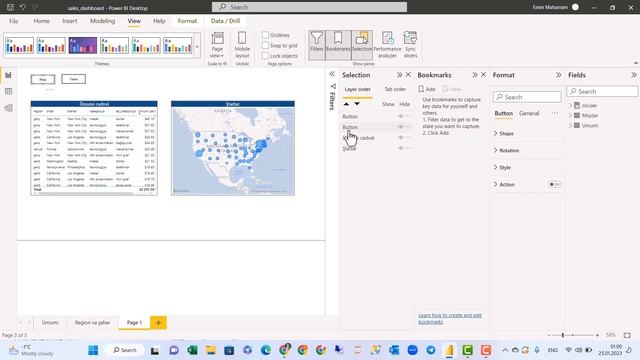Screen dimensions: 640x360
Task: Open the Data / Drill ribbon tab
Action: [225, 21]
